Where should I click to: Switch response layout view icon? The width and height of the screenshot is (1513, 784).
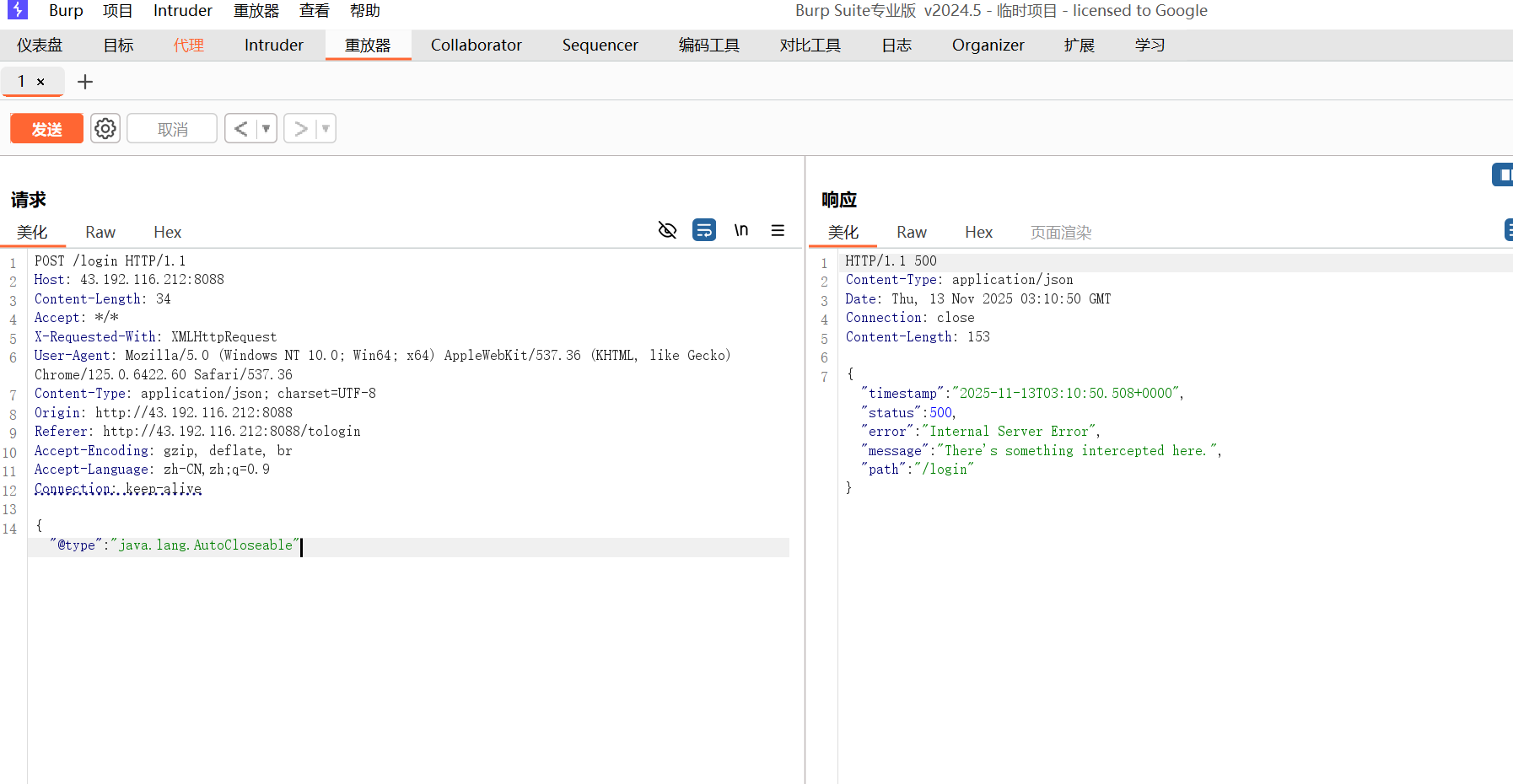coord(1503,175)
